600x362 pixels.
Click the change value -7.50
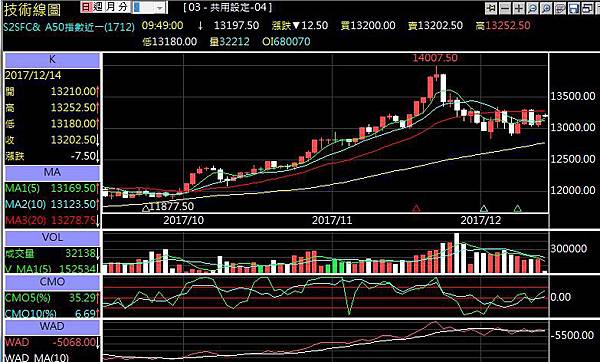click(x=83, y=156)
